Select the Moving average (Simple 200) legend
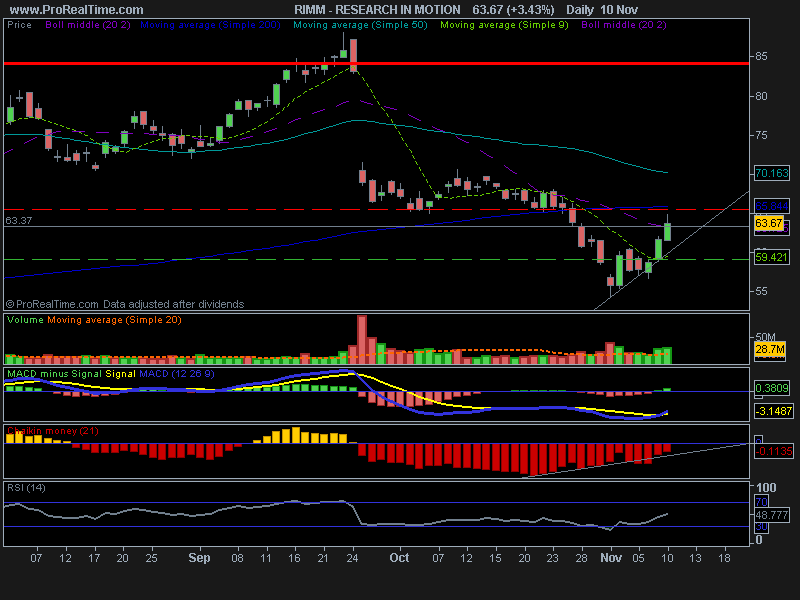The image size is (800, 600). click(x=210, y=24)
